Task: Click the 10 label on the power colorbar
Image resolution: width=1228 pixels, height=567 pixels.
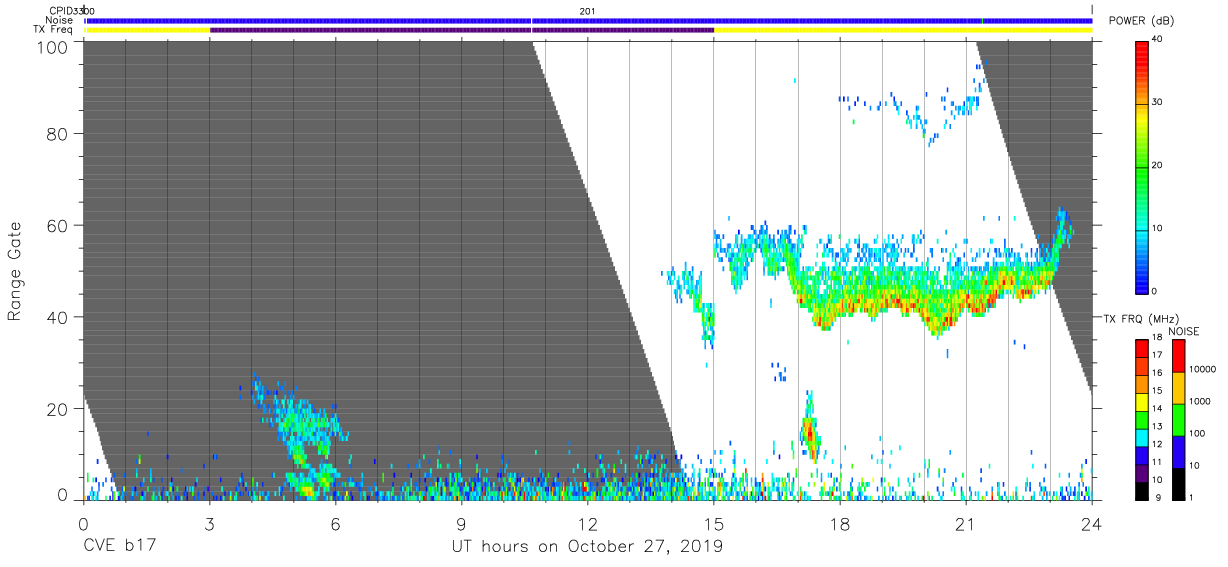Action: click(x=1157, y=228)
